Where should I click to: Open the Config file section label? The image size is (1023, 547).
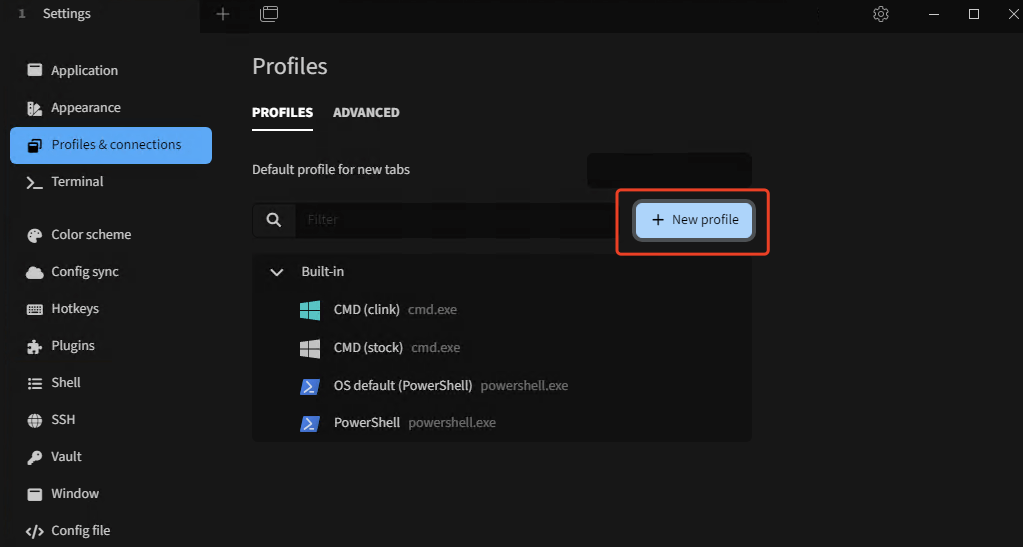[x=81, y=531]
